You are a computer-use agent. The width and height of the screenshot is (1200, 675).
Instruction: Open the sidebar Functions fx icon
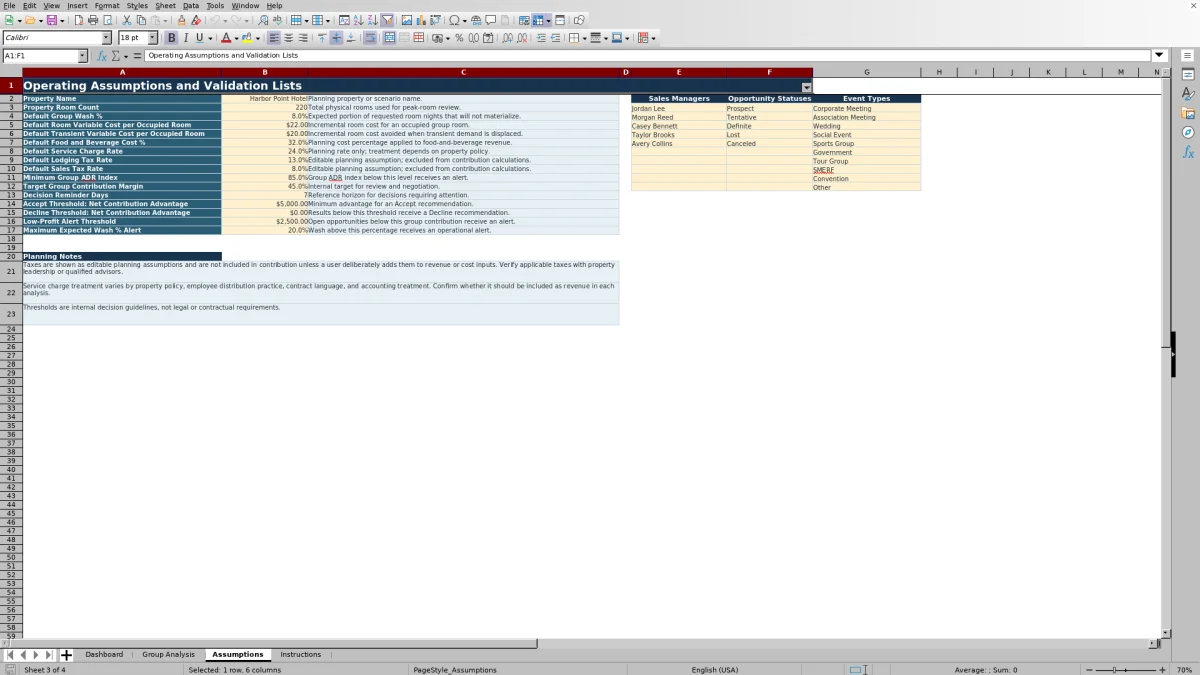click(x=1188, y=152)
